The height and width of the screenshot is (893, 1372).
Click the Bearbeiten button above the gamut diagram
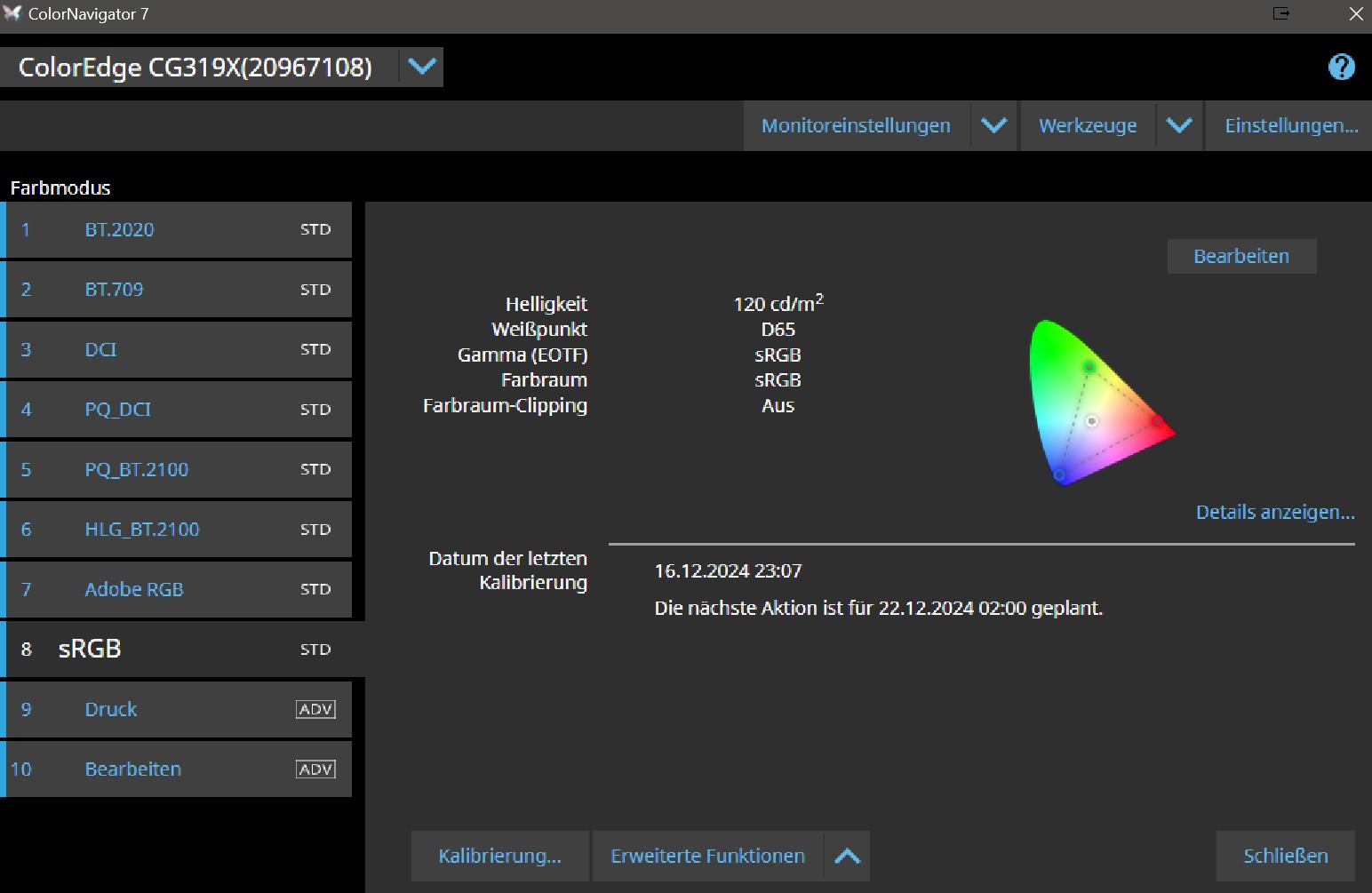click(x=1241, y=256)
